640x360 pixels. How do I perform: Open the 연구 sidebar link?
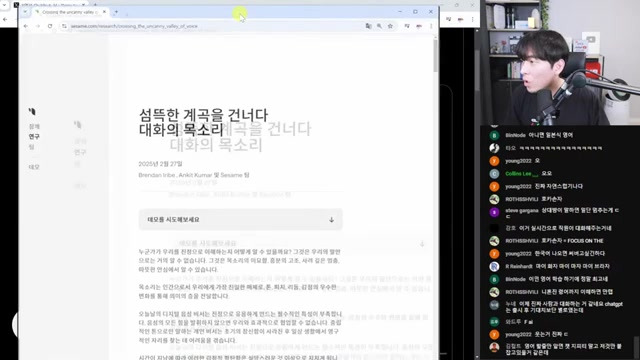[34, 136]
